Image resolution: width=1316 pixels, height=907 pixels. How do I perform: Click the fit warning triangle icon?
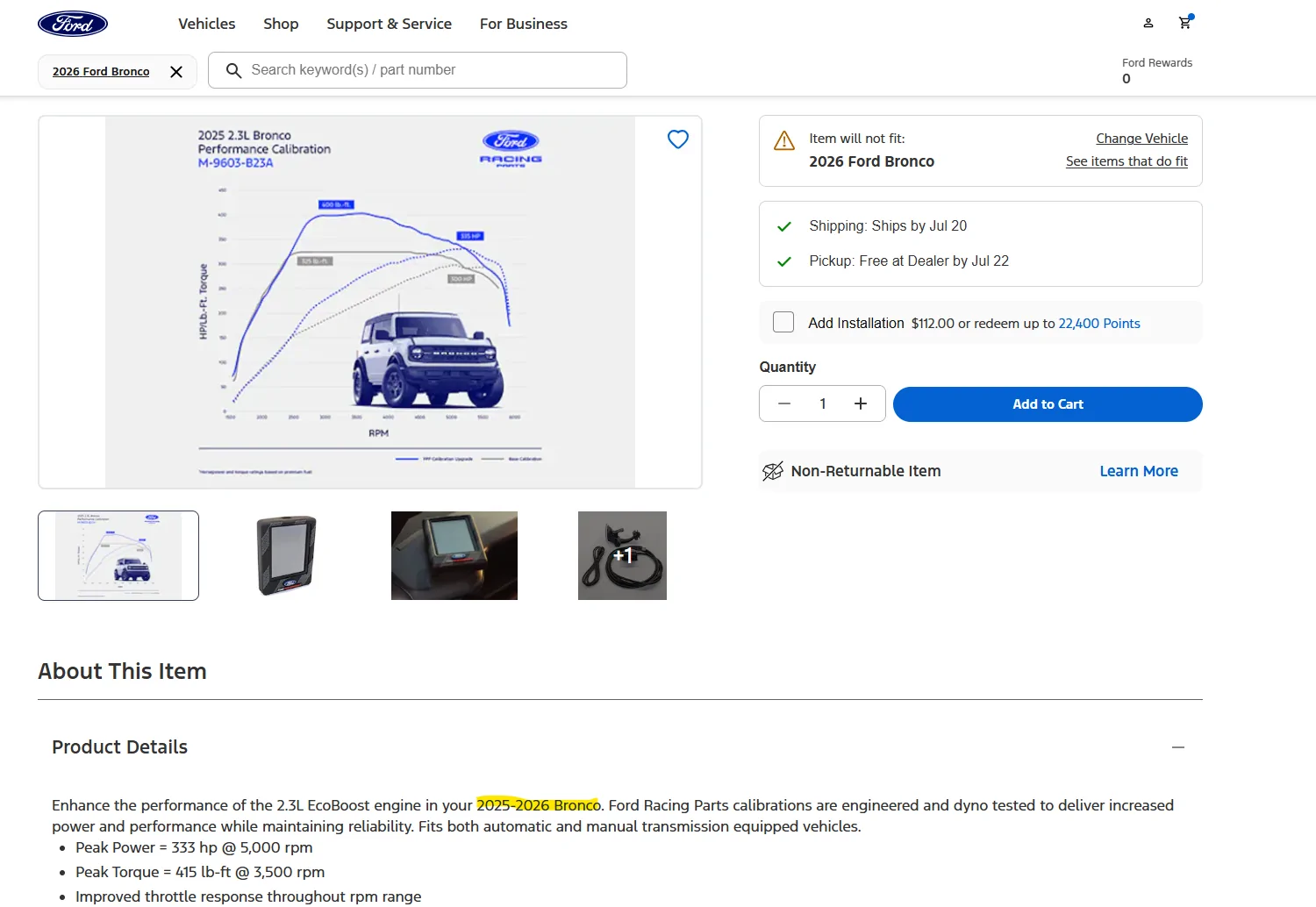pyautogui.click(x=784, y=140)
